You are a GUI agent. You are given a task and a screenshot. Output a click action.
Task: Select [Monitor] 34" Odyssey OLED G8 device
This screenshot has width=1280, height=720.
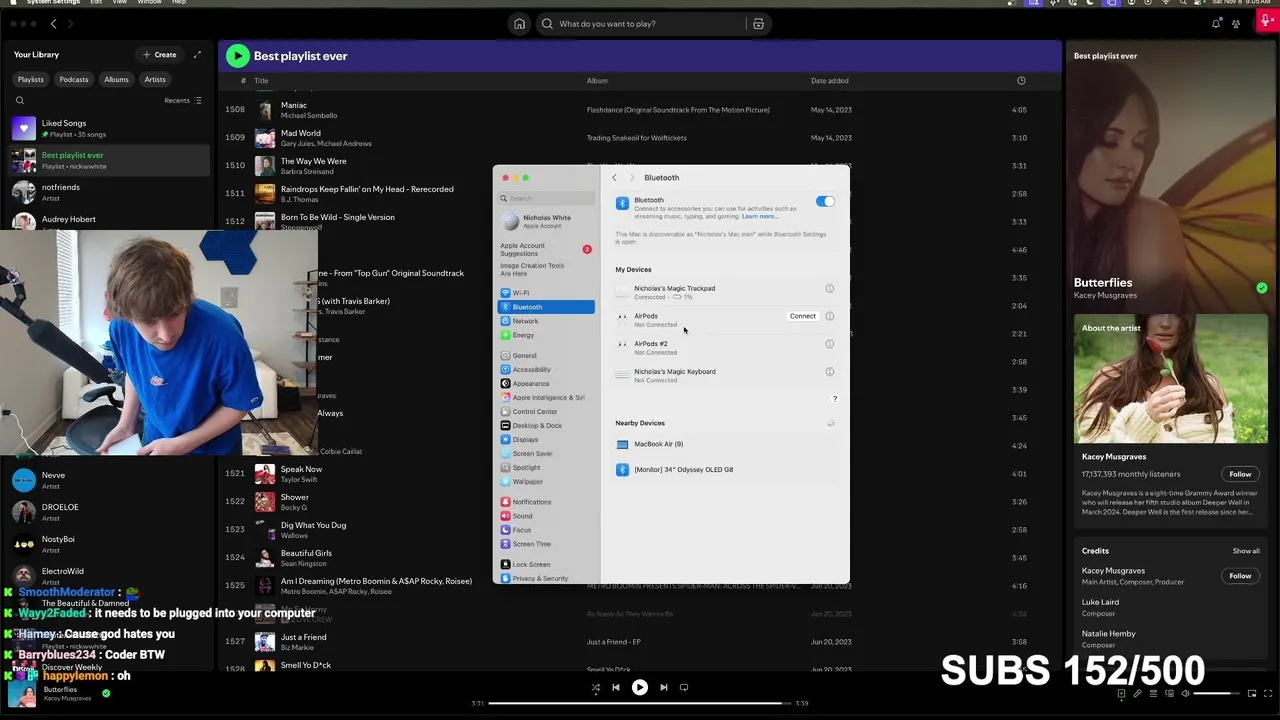[x=725, y=470]
